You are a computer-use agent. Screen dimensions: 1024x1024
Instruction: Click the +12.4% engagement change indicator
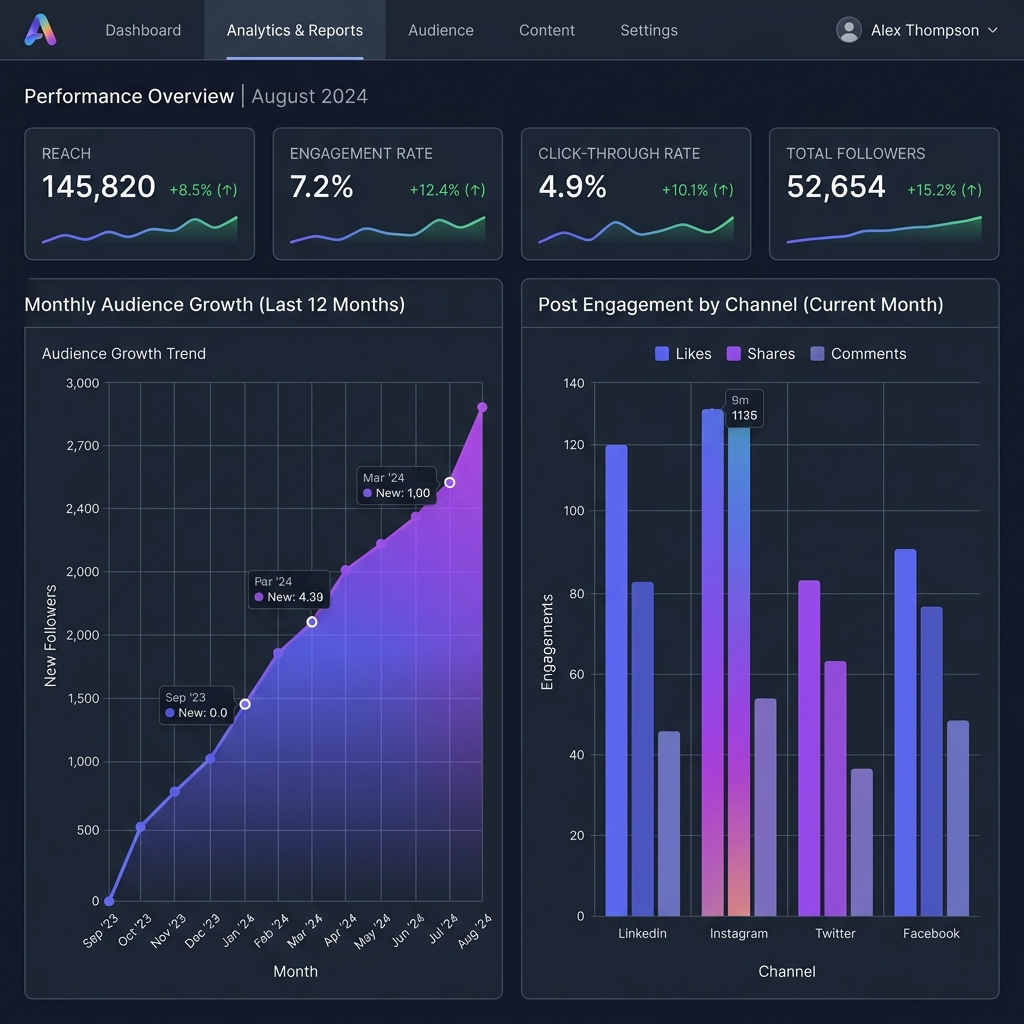tap(447, 190)
